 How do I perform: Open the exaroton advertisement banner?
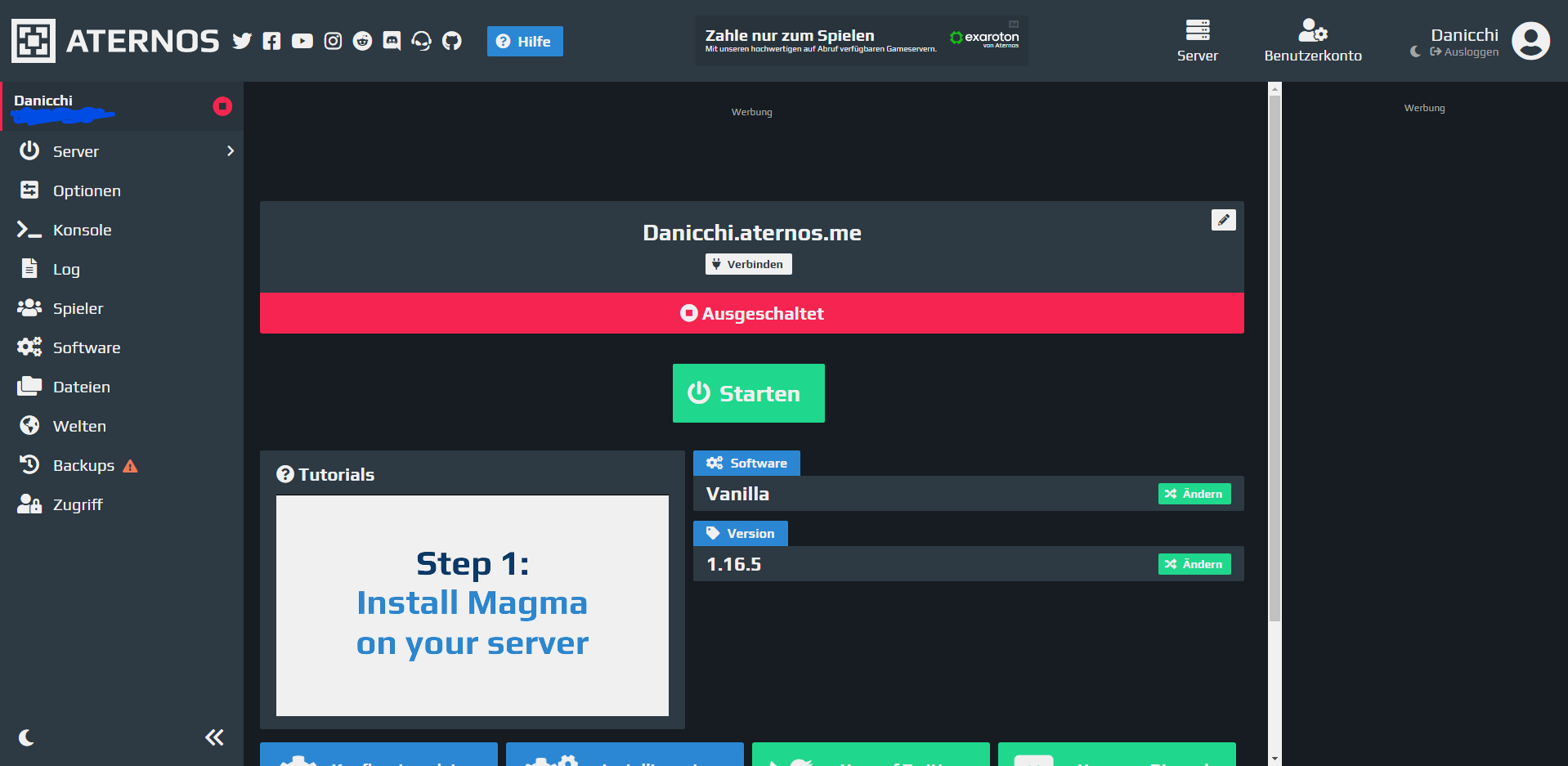point(862,41)
